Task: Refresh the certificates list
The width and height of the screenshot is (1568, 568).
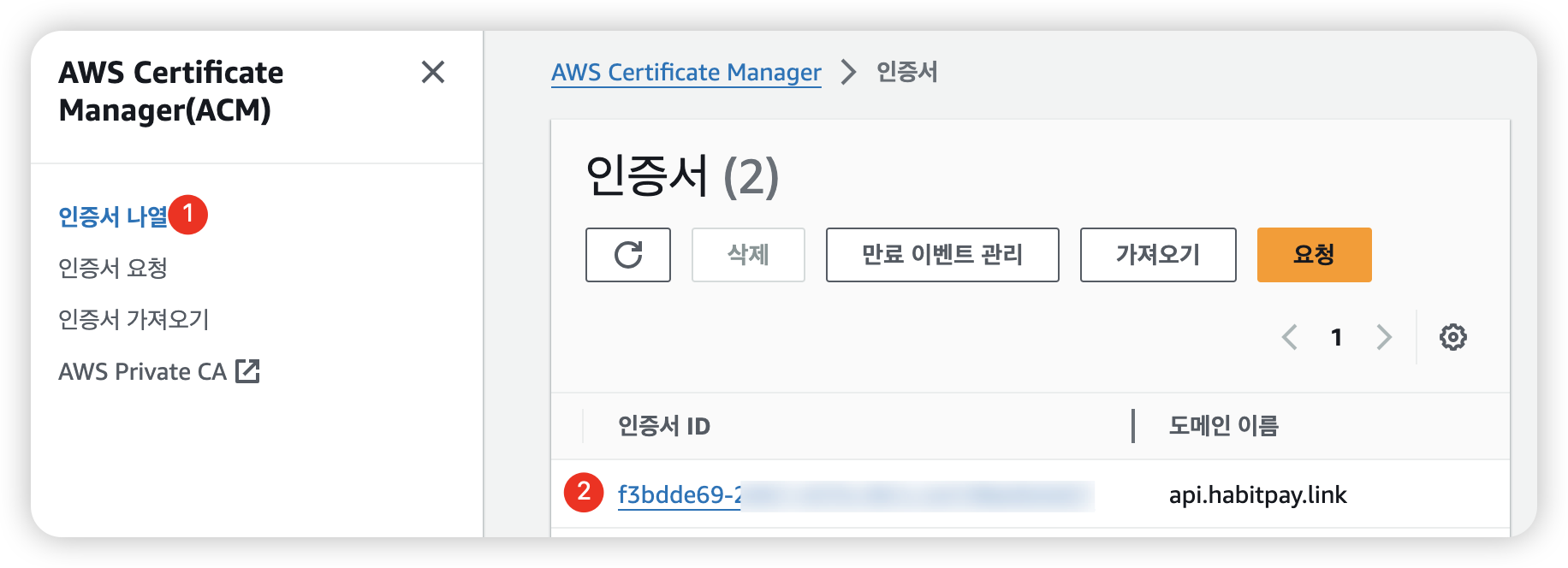Action: [627, 255]
